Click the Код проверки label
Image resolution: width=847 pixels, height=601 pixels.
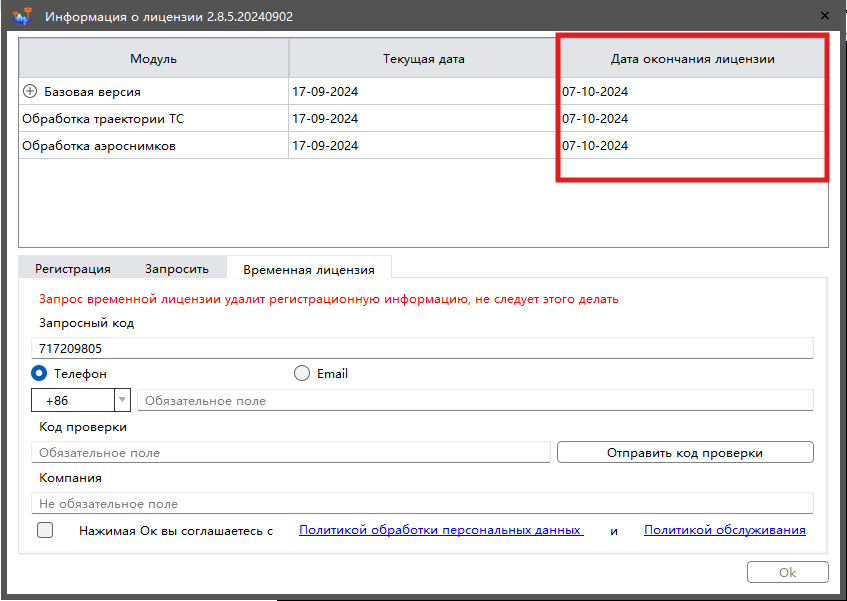tap(83, 427)
